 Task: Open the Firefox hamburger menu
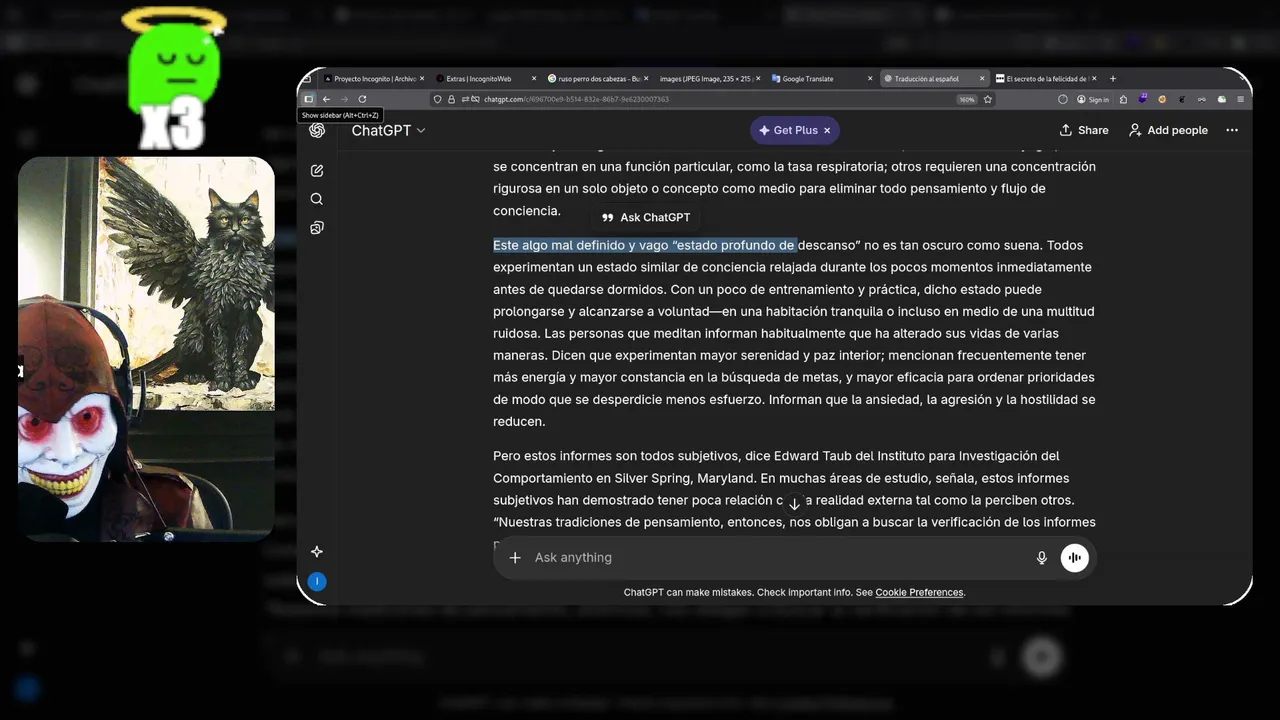pyautogui.click(x=1240, y=99)
